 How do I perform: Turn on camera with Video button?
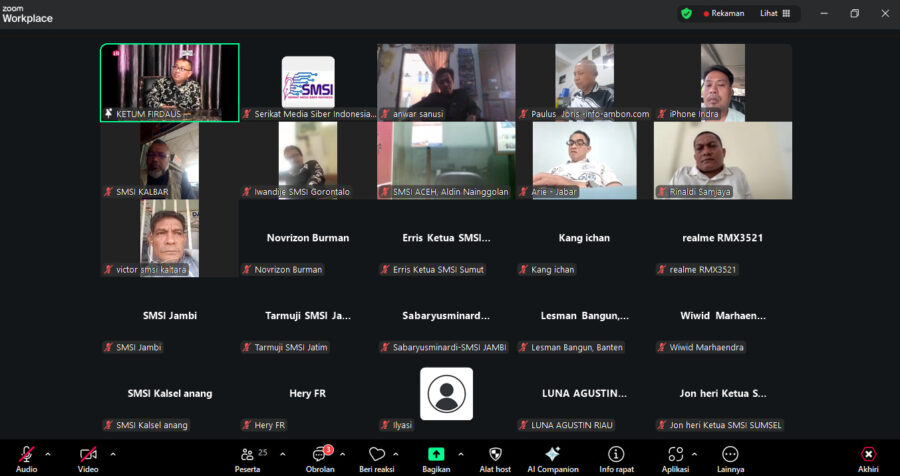pos(88,455)
